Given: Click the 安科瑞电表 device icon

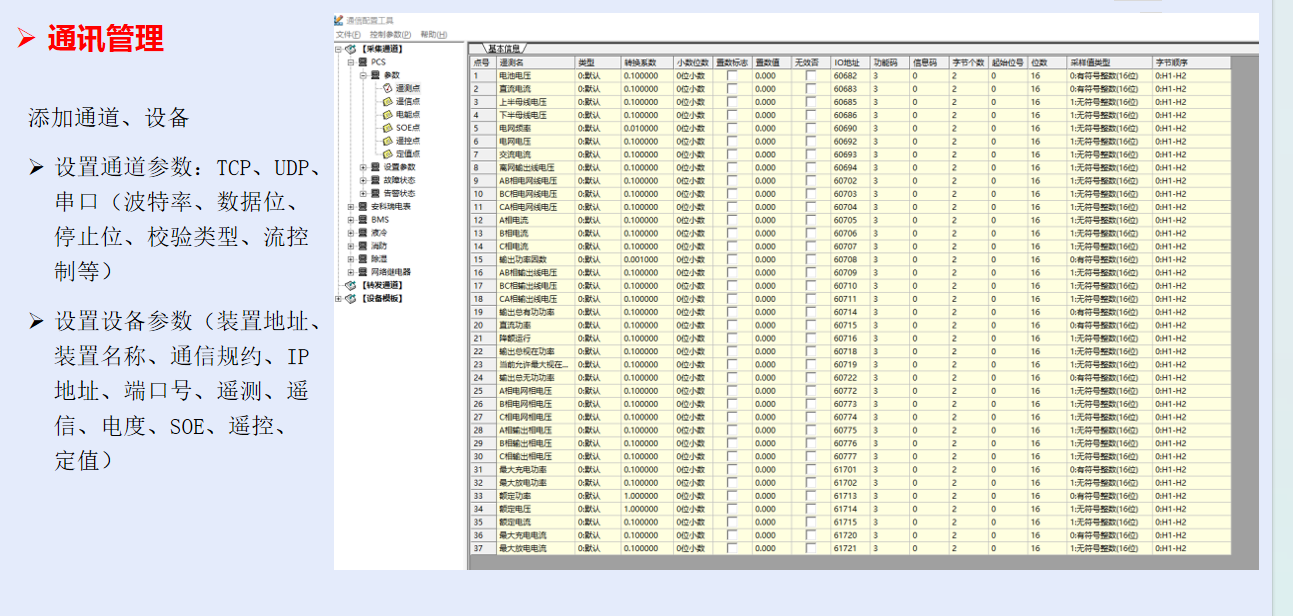Looking at the screenshot, I should [362, 206].
